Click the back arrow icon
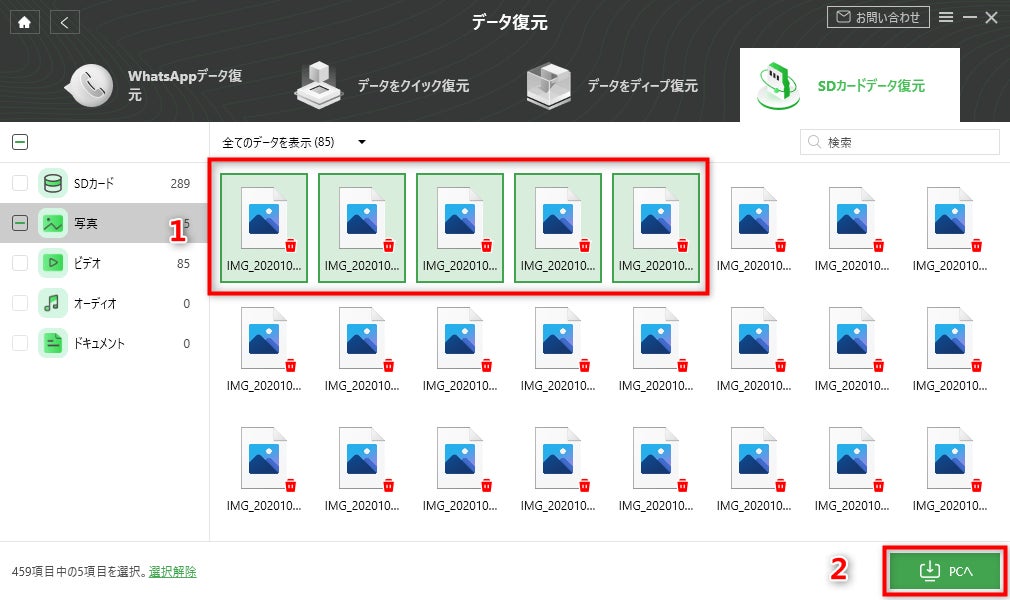This screenshot has width=1010, height=600. click(64, 21)
